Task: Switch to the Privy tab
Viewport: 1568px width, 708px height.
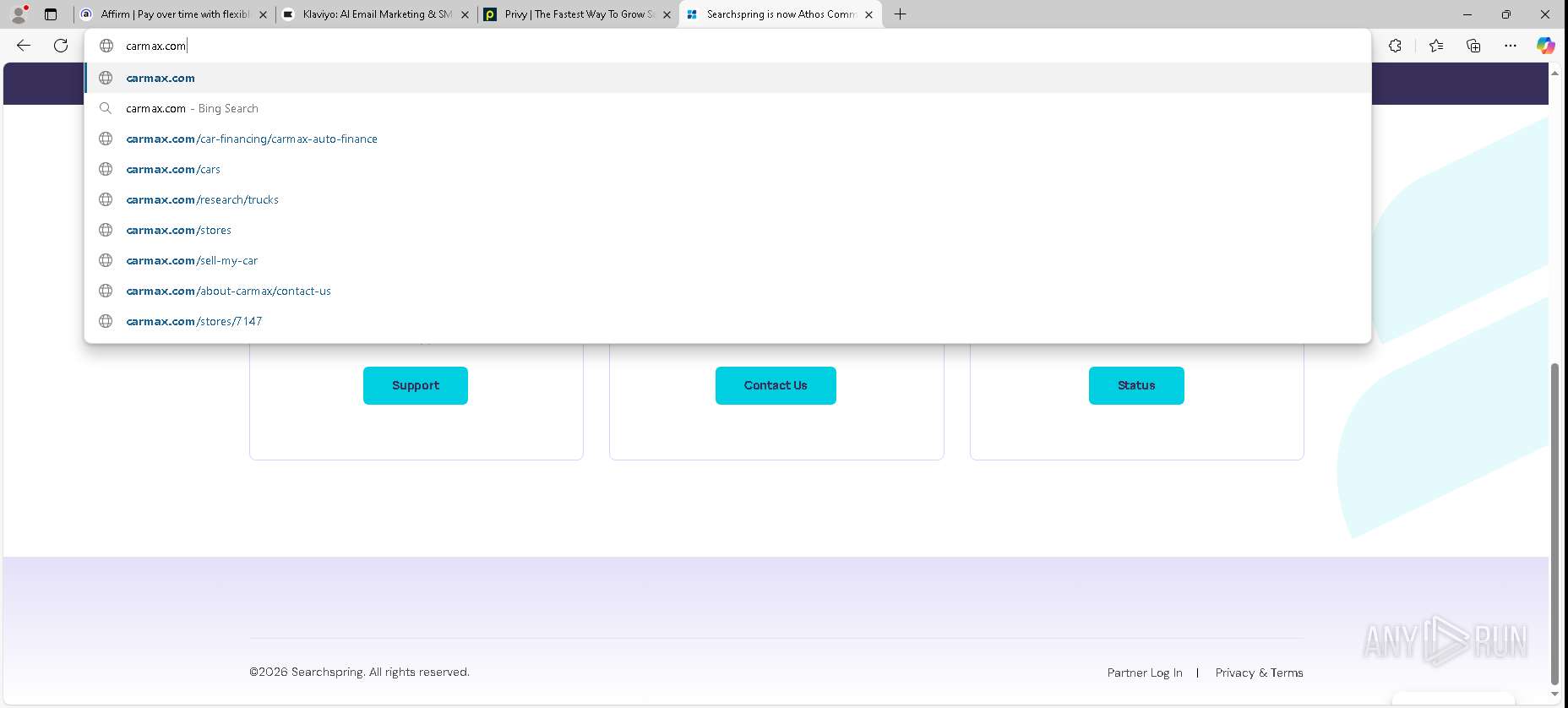Action: coord(578,14)
